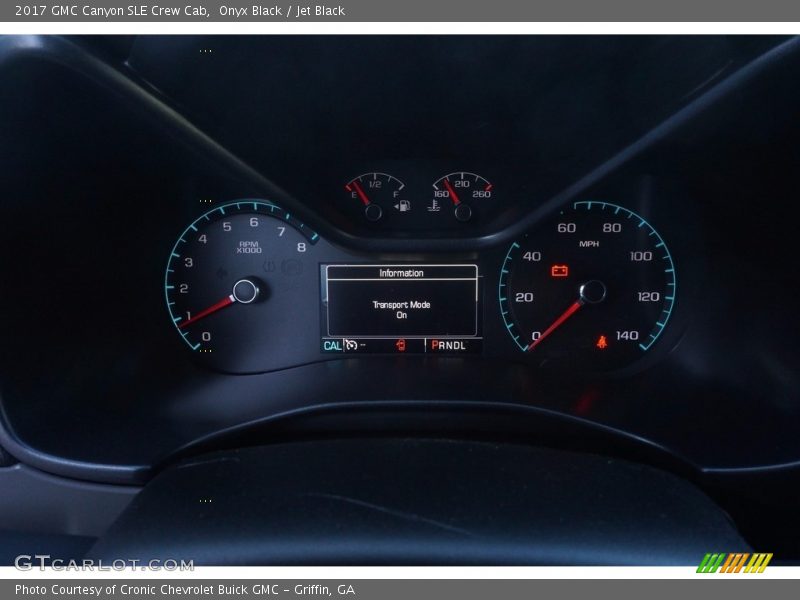Click the CAL label in display
The width and height of the screenshot is (800, 600).
(332, 345)
